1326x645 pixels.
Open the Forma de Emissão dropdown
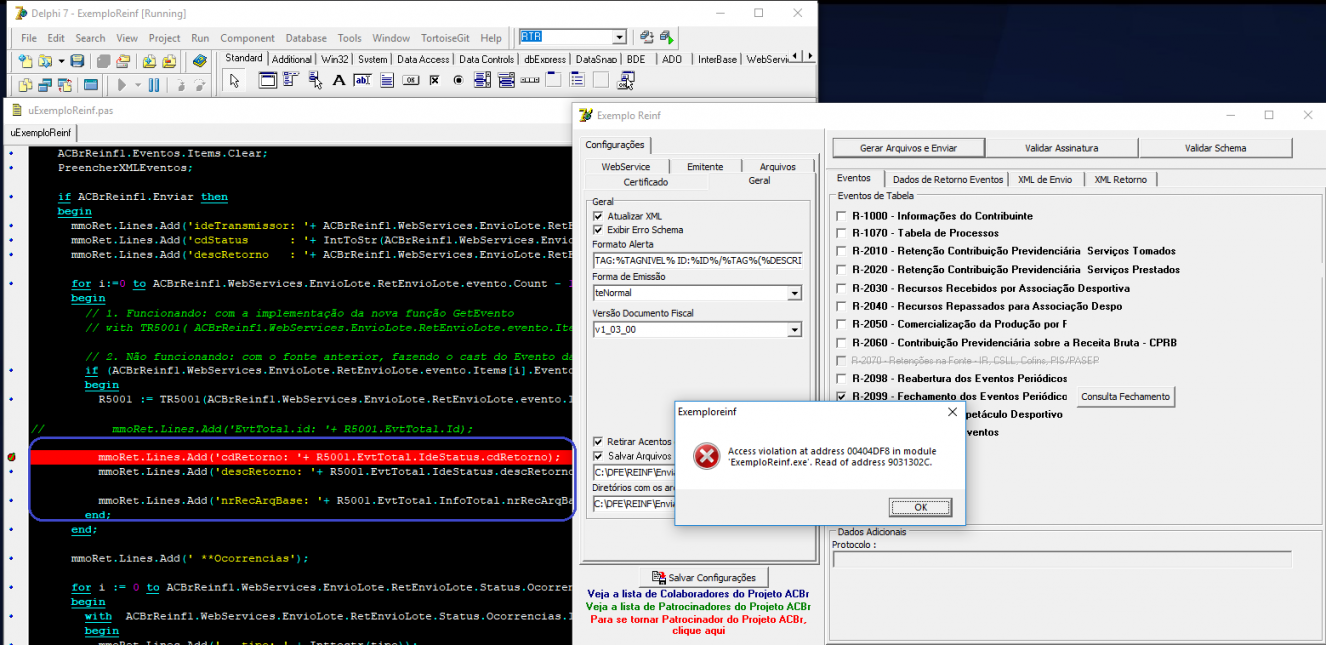coord(794,293)
